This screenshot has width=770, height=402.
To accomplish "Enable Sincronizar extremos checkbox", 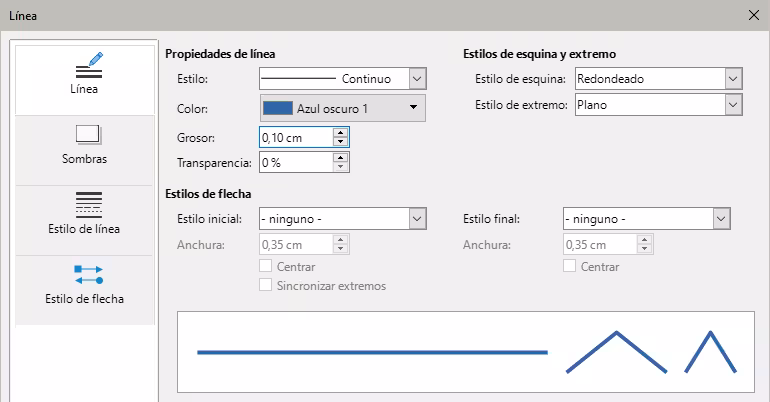I will click(266, 285).
